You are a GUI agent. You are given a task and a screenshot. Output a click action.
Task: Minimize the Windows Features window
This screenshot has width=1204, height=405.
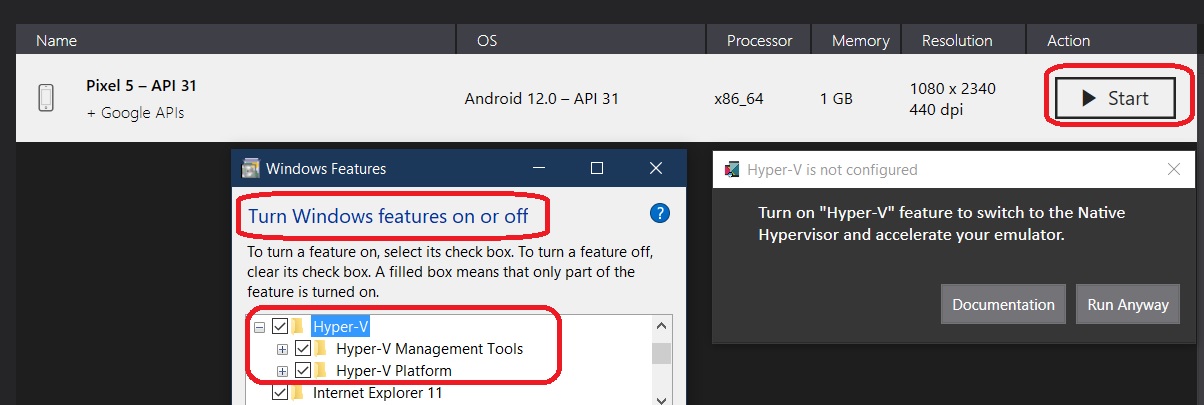point(540,169)
